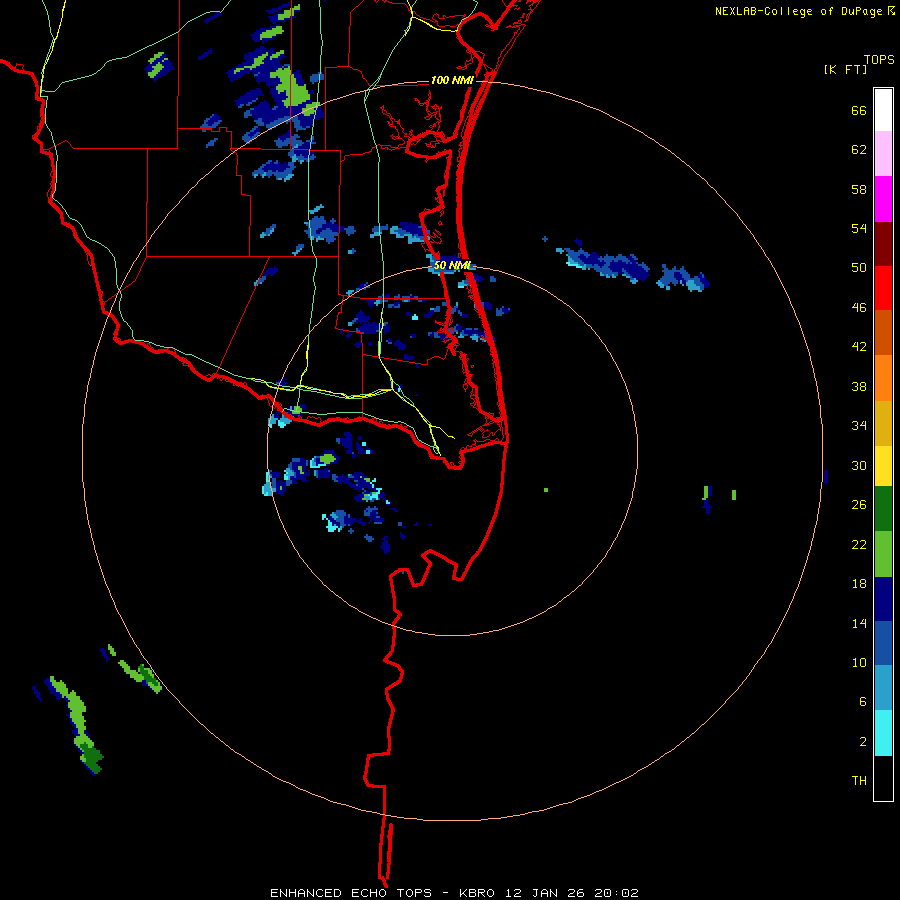This screenshot has height=900, width=900.
Task: Click the gold legend swatch
Action: tap(883, 423)
